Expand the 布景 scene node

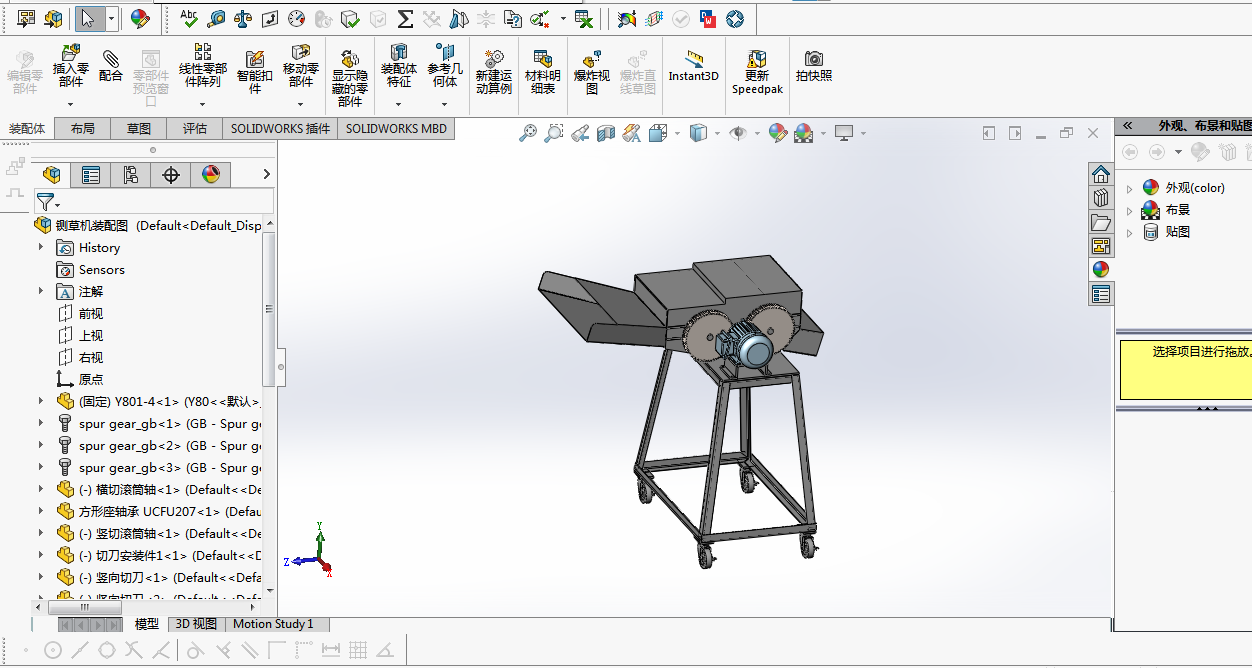(1130, 210)
